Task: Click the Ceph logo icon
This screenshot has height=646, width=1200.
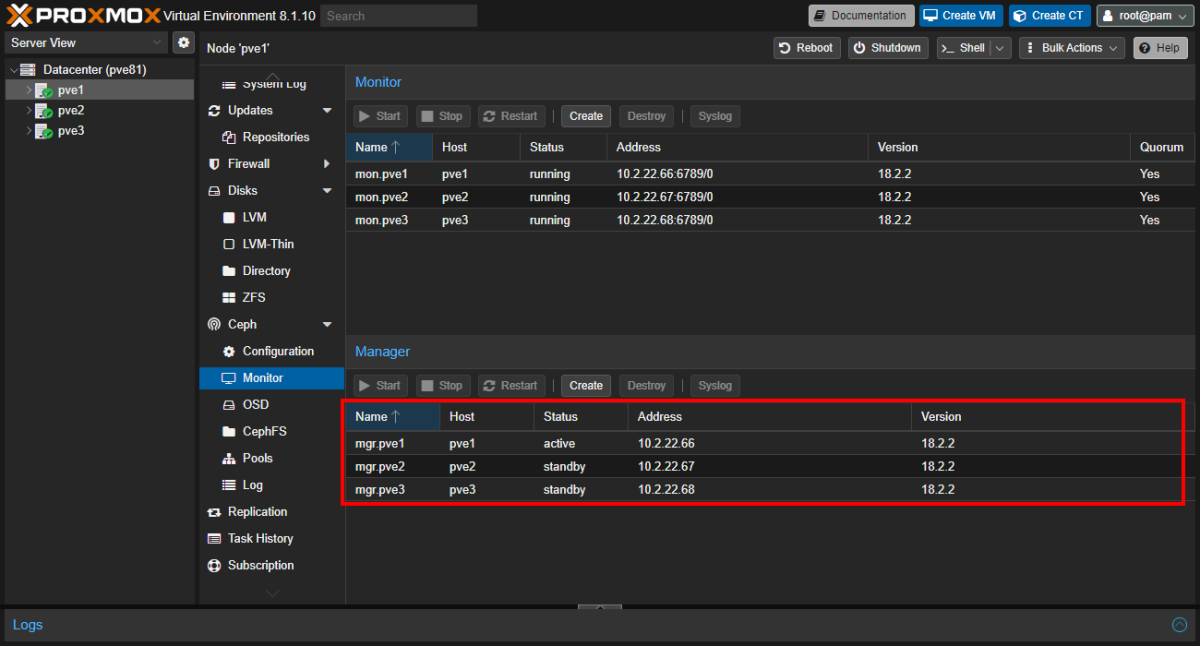Action: coord(214,325)
